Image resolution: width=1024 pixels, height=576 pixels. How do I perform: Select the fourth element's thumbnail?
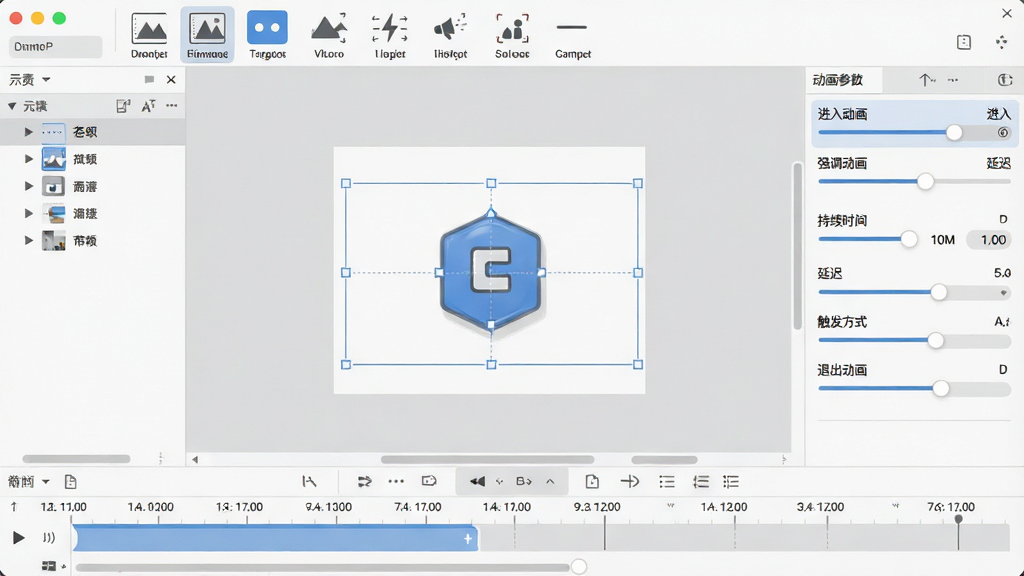point(54,214)
